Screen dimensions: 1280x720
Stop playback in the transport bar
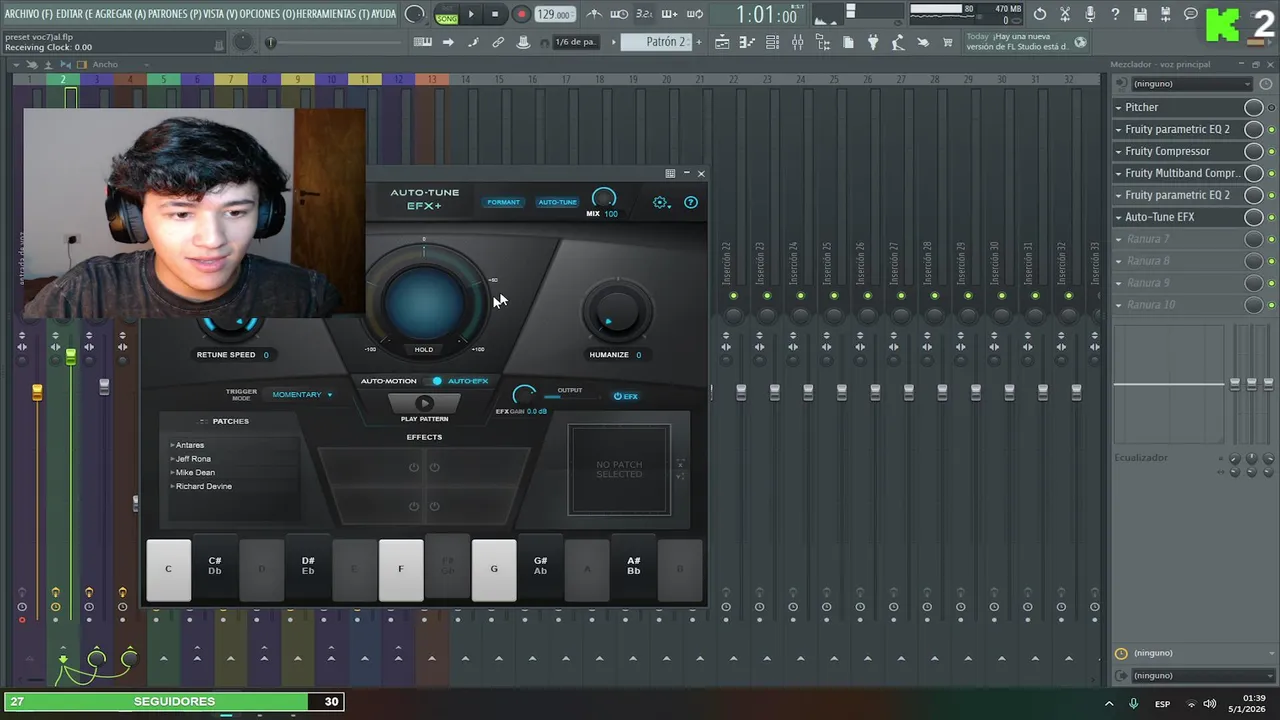[x=495, y=14]
